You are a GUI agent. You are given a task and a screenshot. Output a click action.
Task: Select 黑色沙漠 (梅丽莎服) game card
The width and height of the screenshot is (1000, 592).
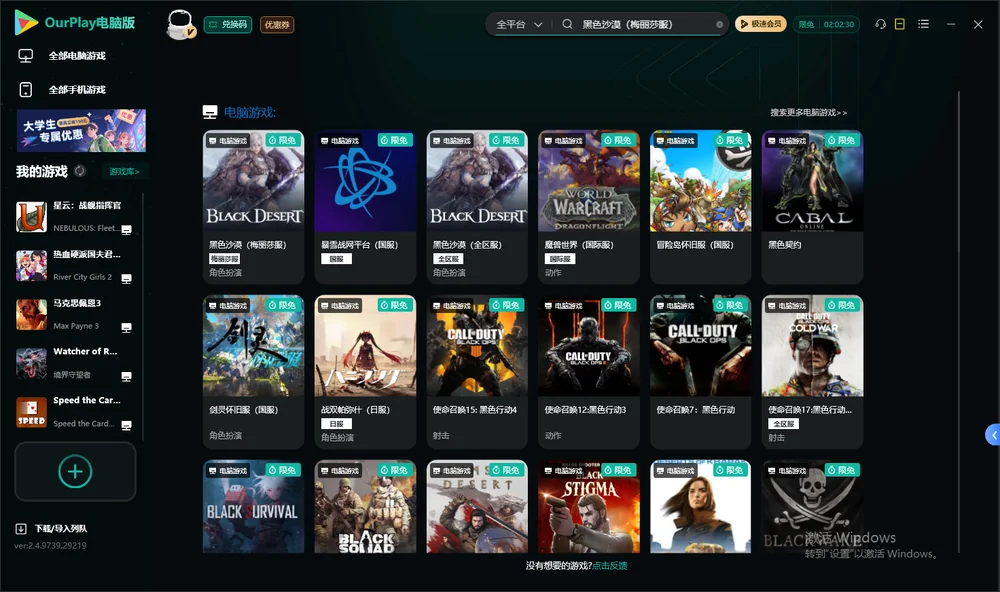[253, 207]
